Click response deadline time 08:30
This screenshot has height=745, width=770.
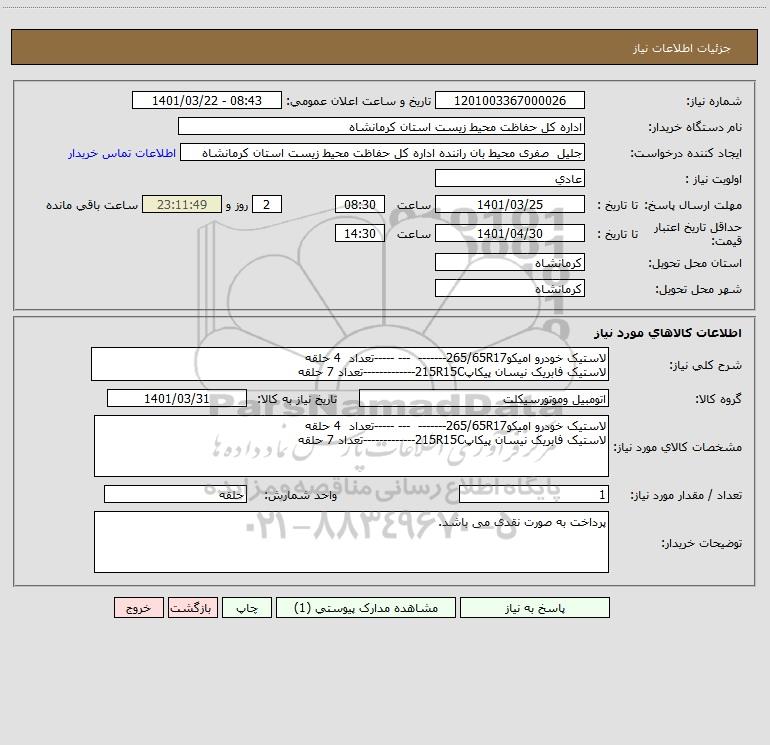(x=359, y=204)
